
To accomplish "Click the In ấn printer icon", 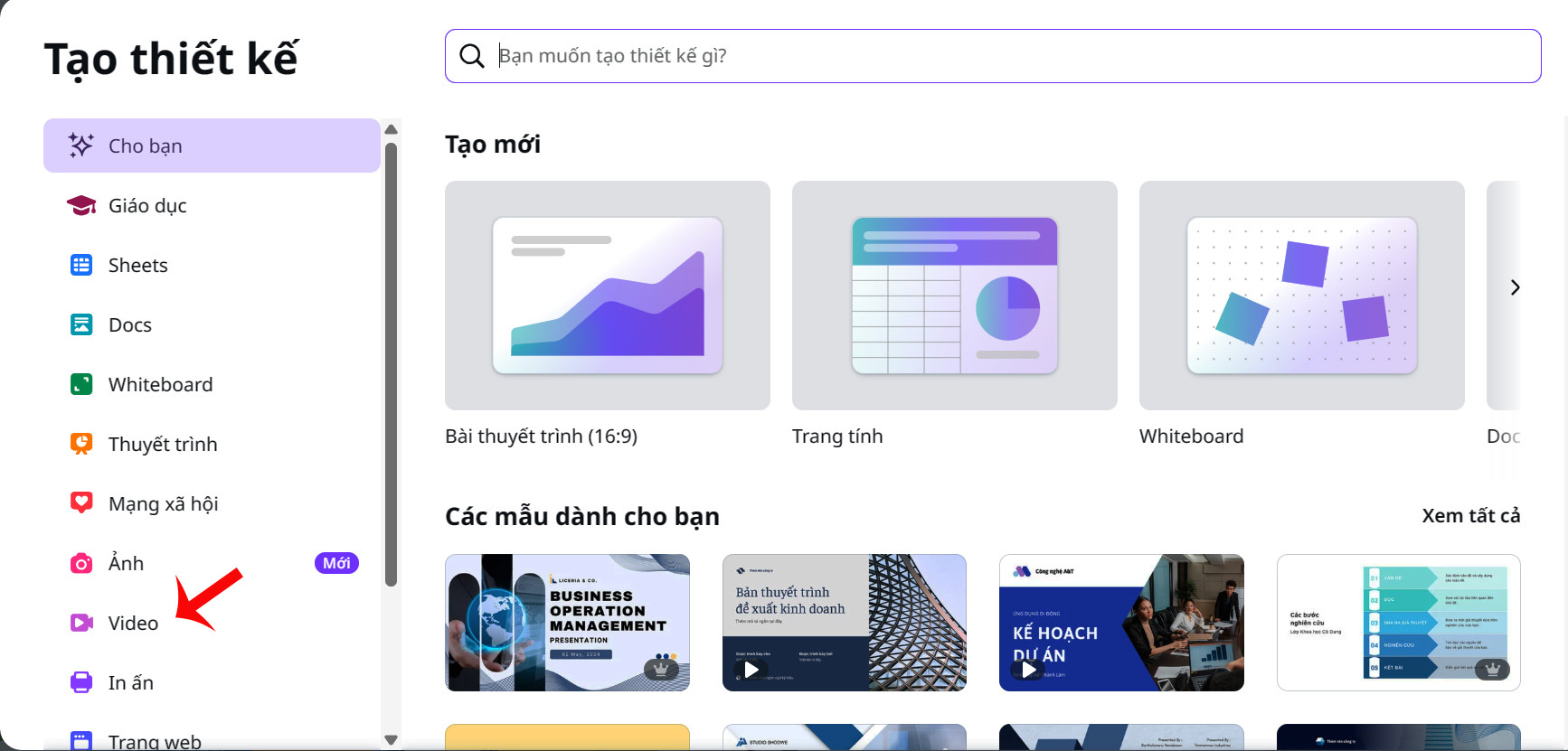I will (x=81, y=682).
